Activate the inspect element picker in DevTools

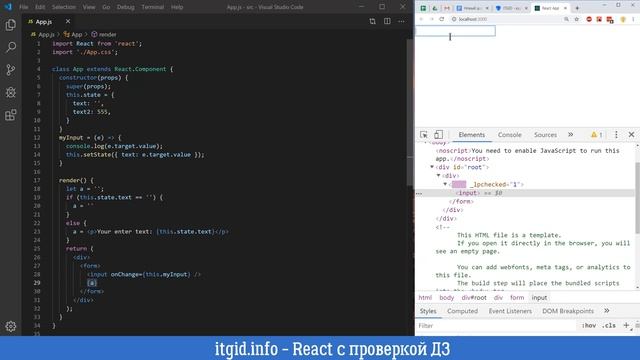pos(424,135)
